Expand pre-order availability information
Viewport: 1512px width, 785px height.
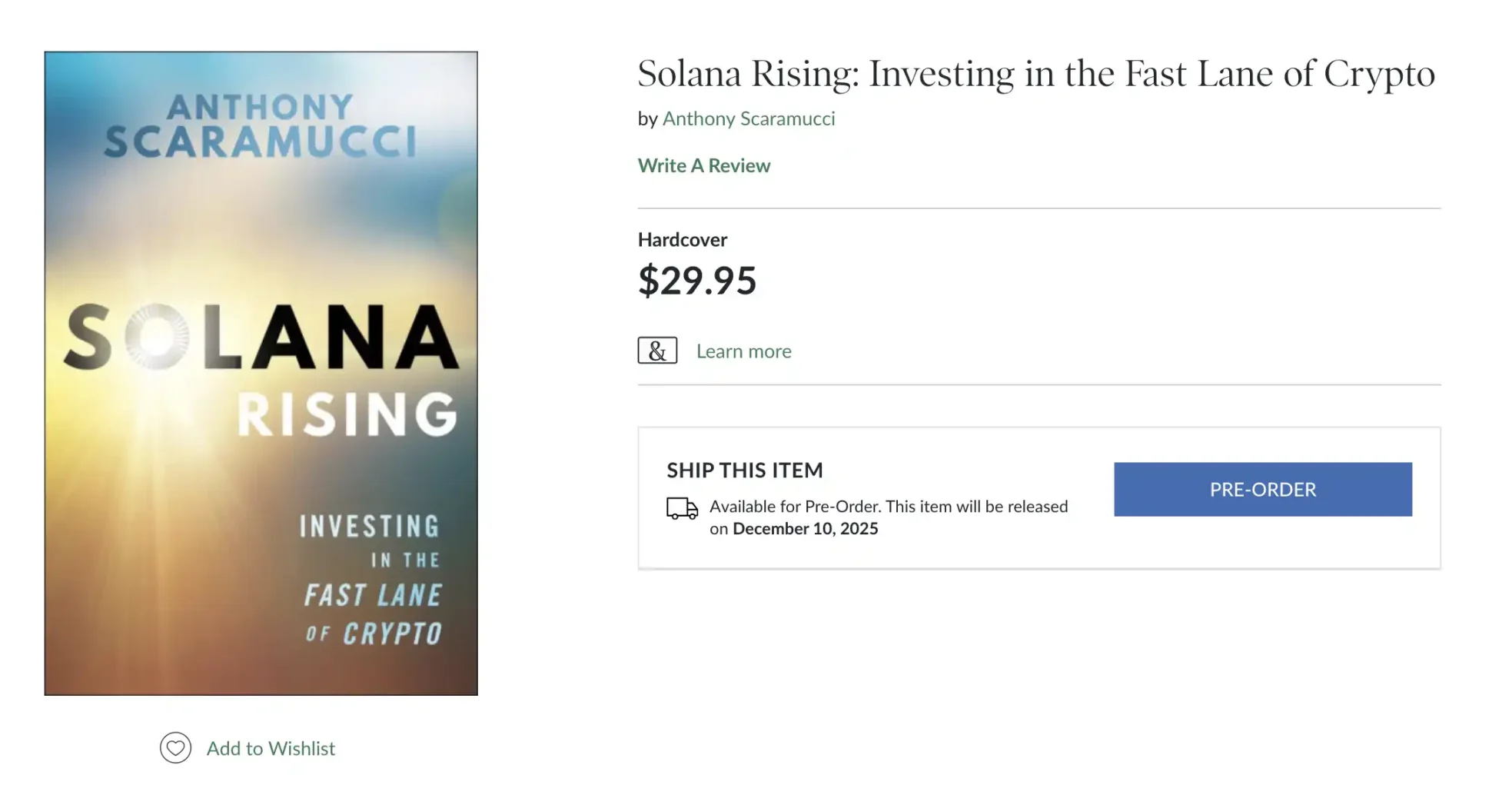(x=889, y=517)
